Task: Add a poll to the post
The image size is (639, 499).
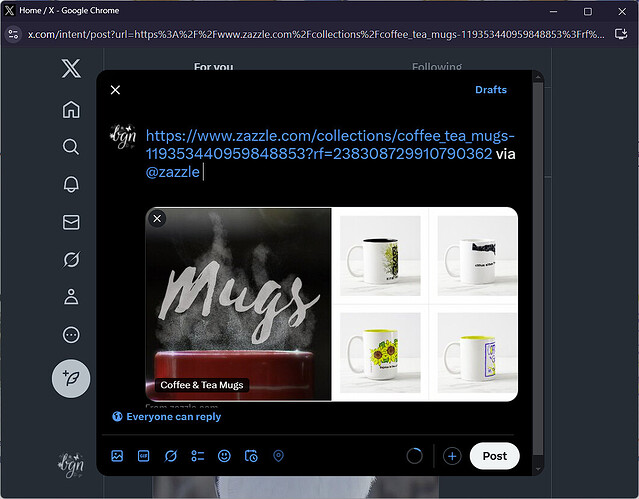Action: [198, 456]
